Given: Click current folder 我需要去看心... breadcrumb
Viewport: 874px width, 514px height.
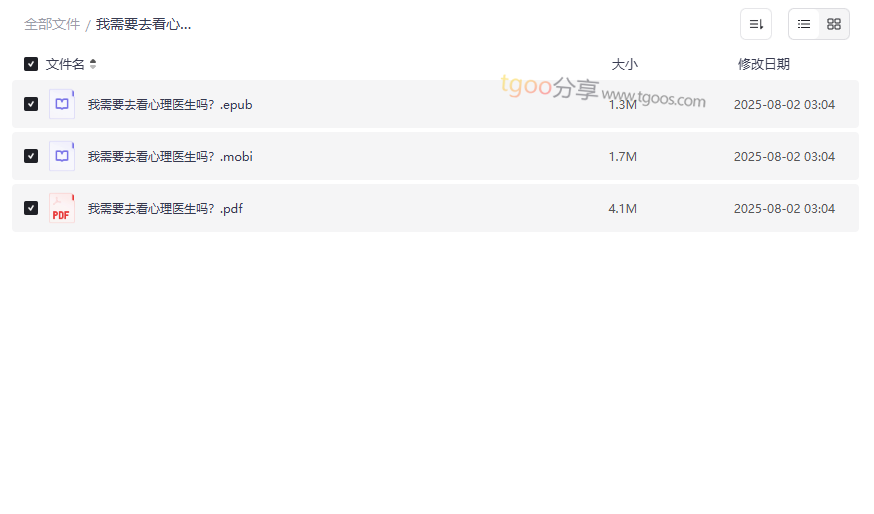Looking at the screenshot, I should click(143, 25).
